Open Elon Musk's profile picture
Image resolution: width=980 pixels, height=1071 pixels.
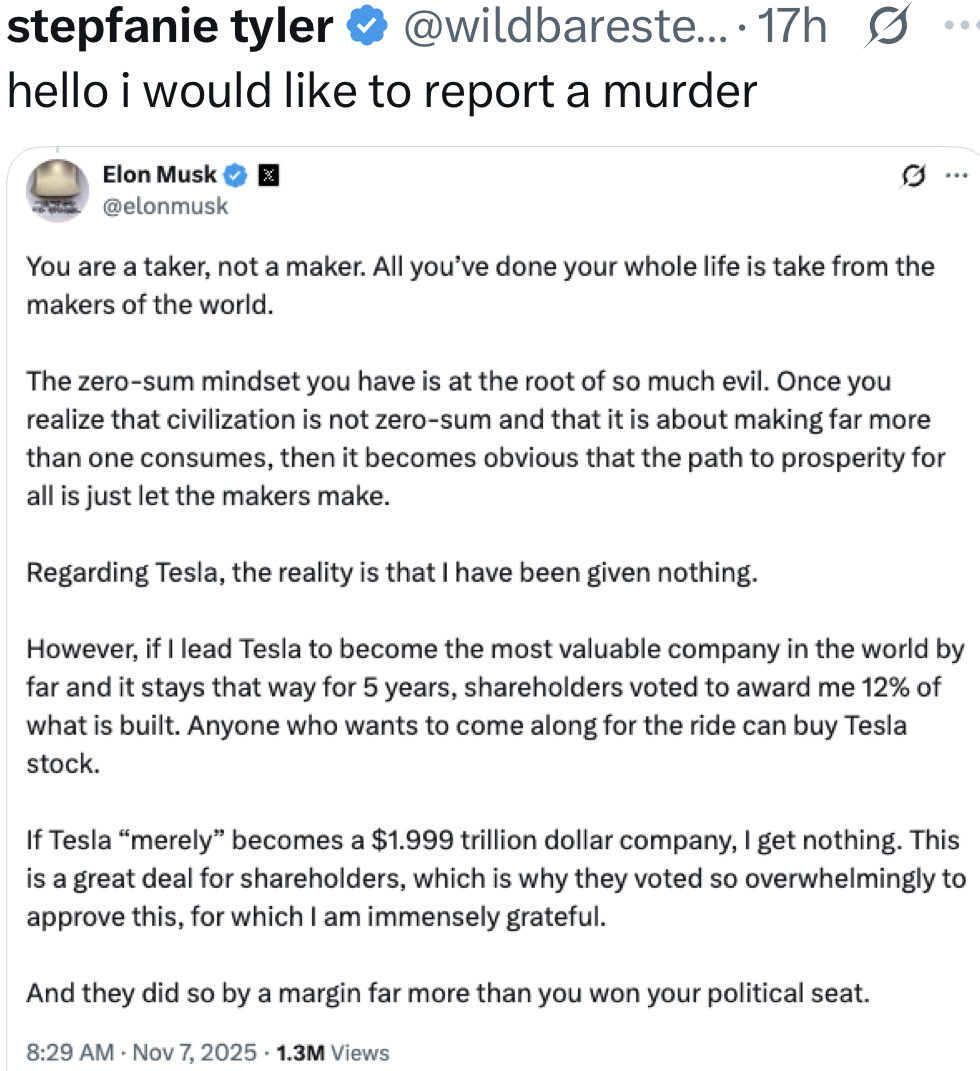pos(56,189)
